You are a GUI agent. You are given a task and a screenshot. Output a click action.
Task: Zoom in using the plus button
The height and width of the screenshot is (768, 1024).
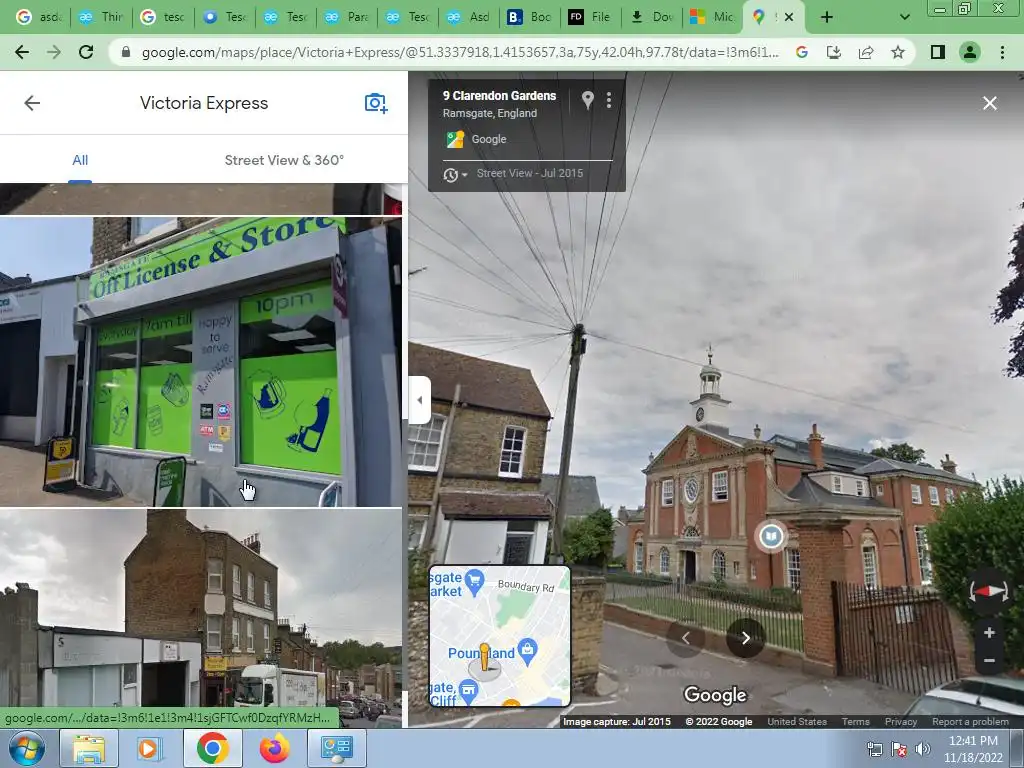(989, 632)
